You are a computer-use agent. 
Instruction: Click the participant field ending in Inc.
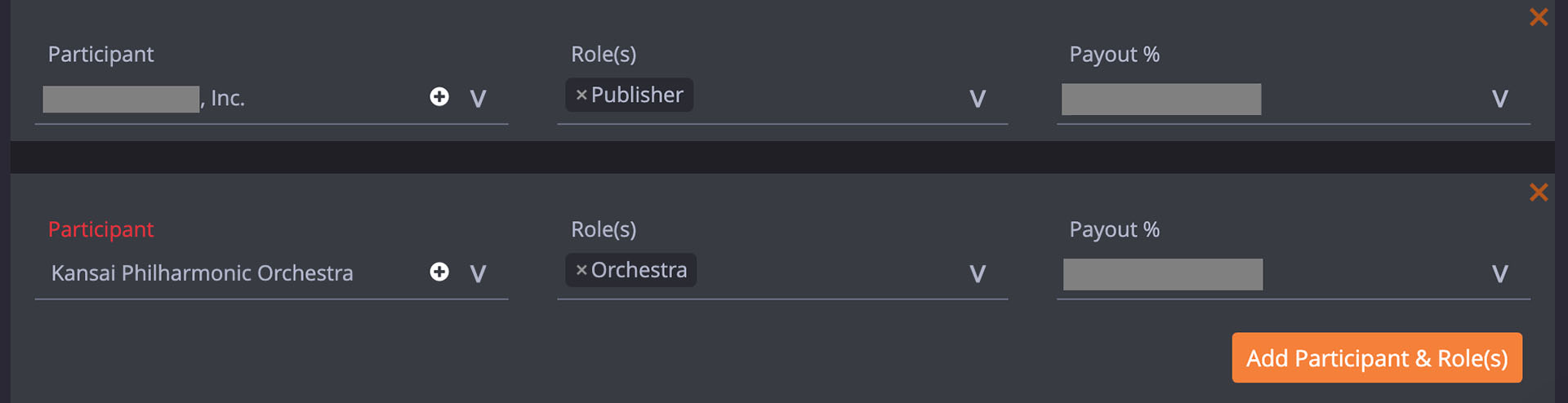pos(144,99)
